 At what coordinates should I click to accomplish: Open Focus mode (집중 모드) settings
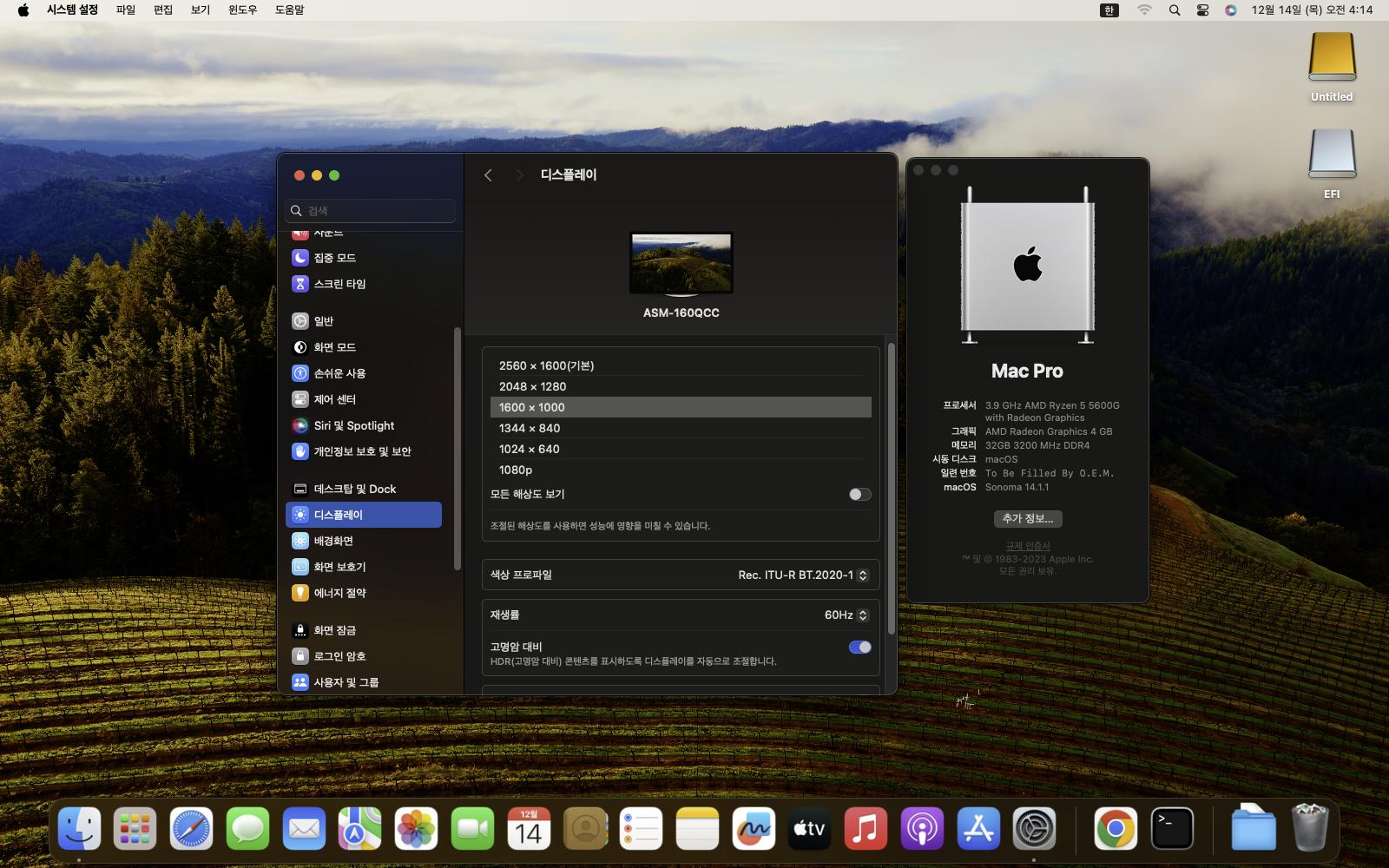334,258
